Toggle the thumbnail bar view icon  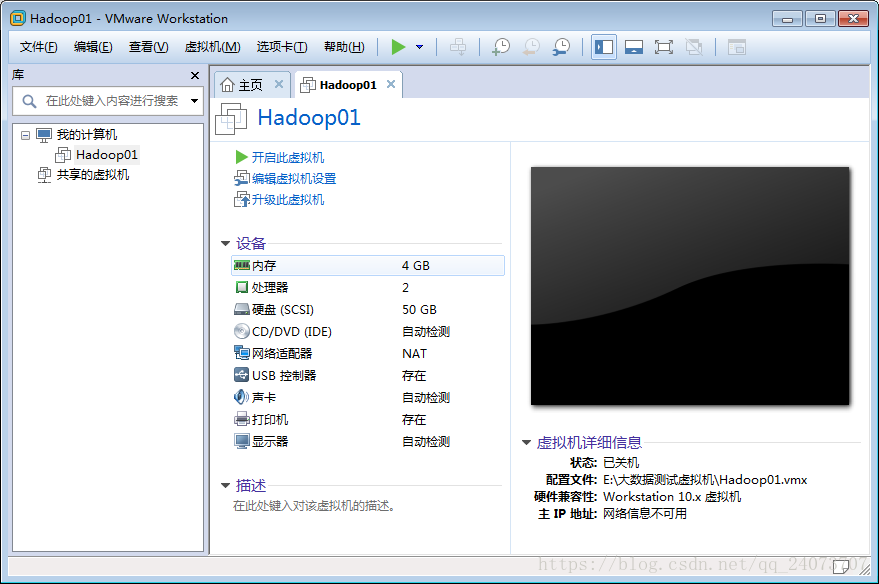pos(634,47)
